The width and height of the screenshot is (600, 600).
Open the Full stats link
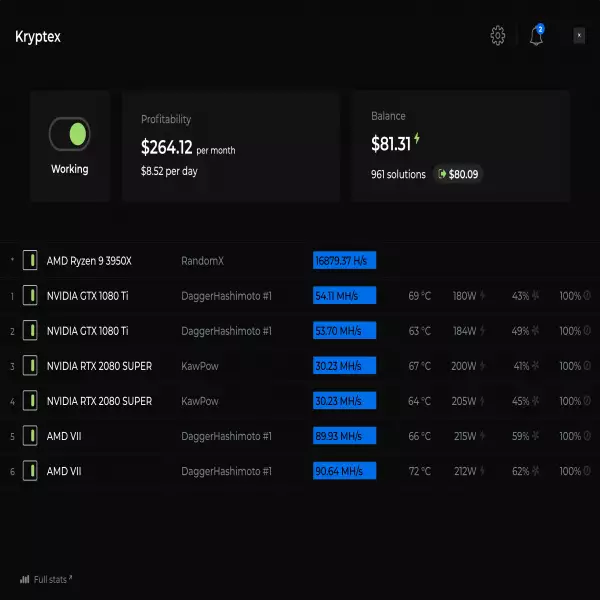coord(49,579)
